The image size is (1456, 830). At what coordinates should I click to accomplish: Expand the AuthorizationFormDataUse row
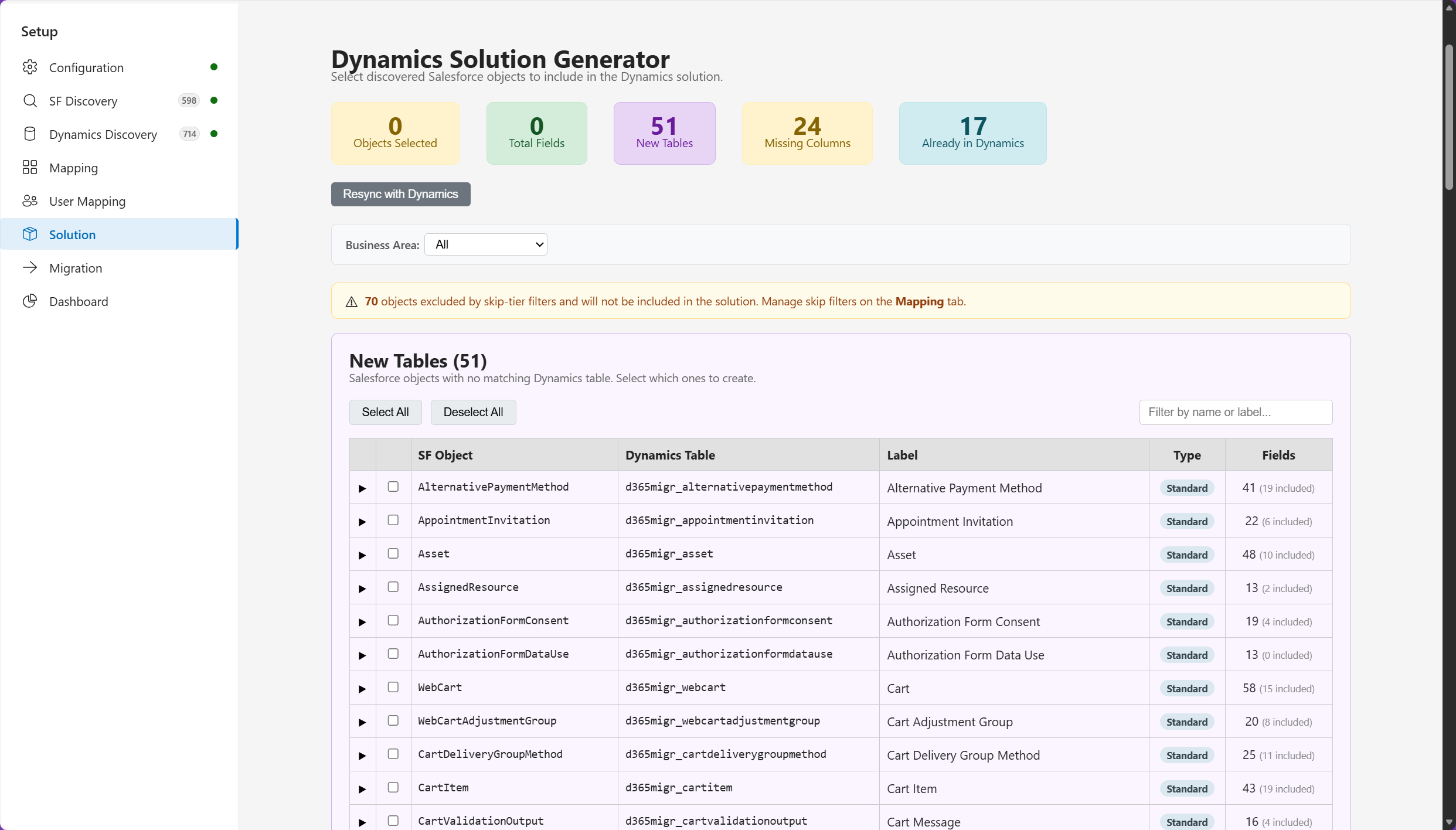(362, 655)
